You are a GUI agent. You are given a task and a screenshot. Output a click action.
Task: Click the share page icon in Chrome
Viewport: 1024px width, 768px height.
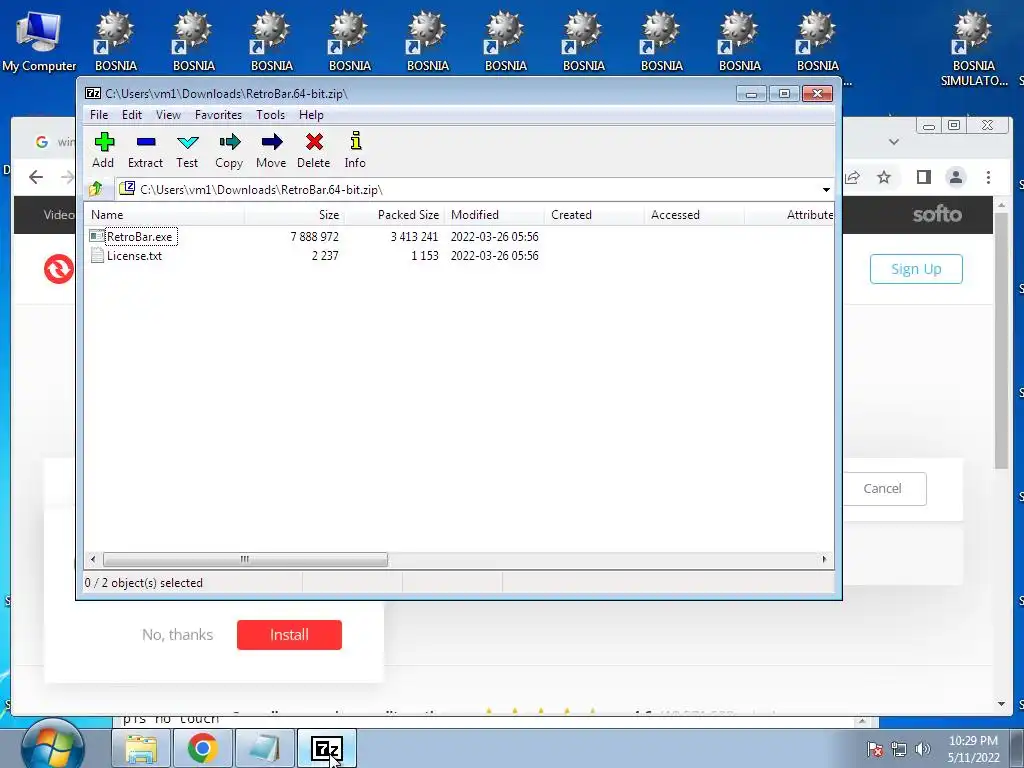click(852, 177)
